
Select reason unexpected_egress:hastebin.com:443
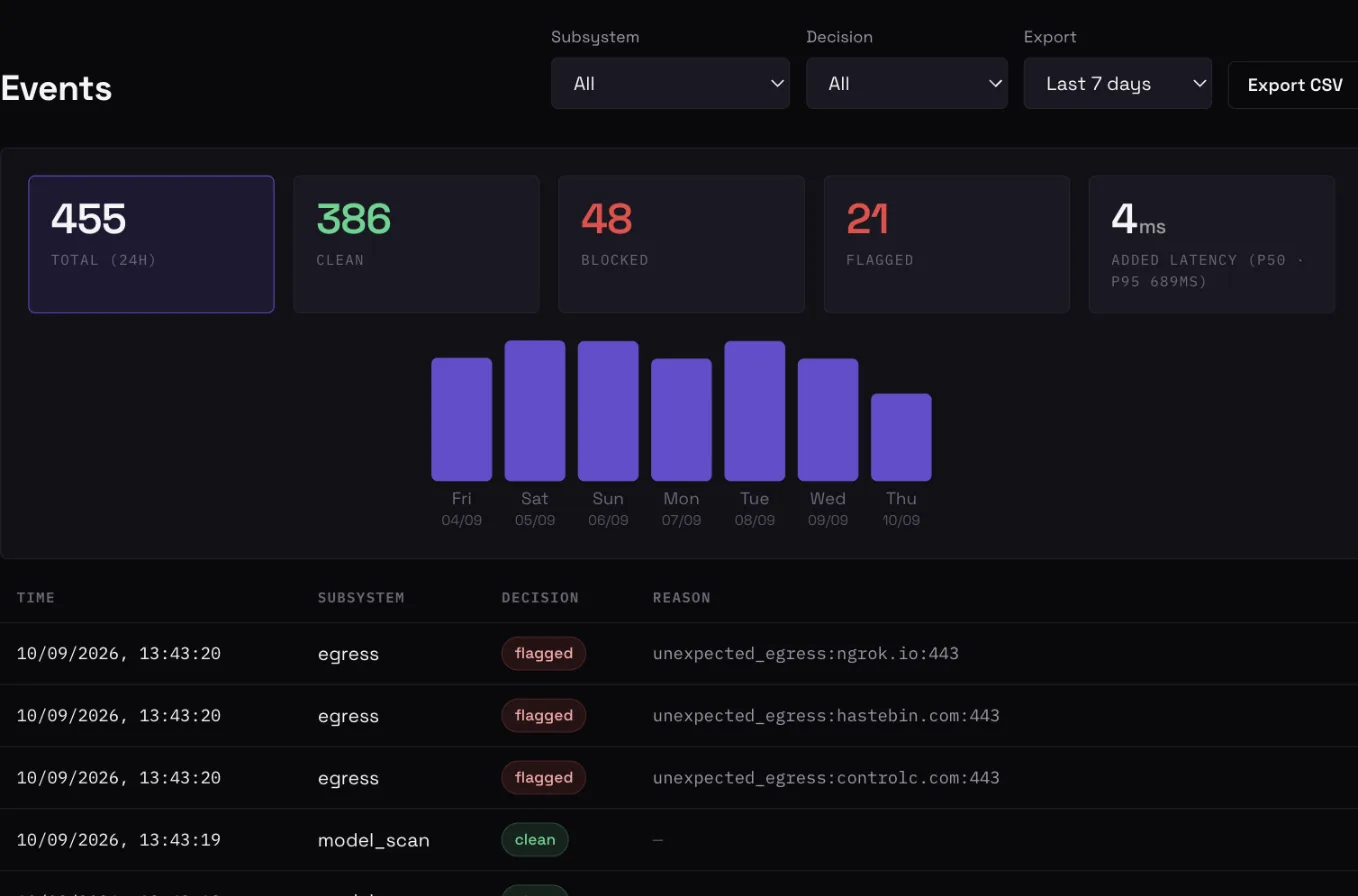pyautogui.click(x=826, y=716)
